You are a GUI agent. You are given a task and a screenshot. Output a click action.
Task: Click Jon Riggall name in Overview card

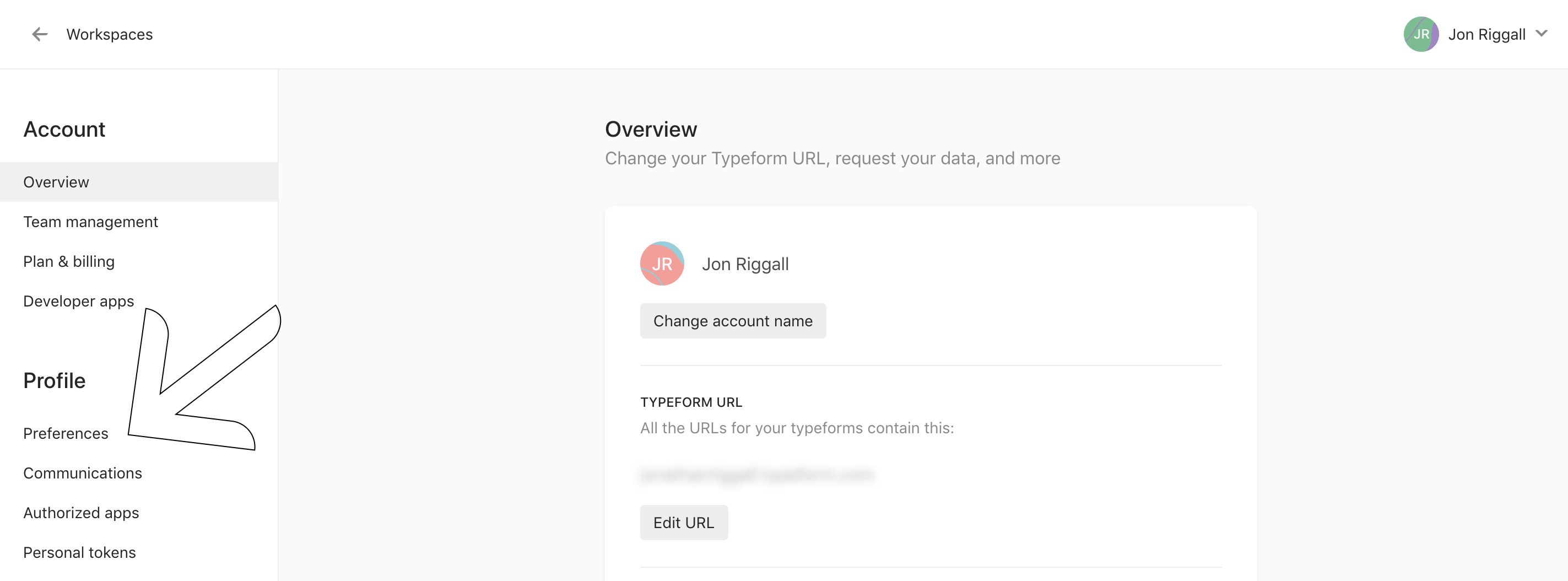745,263
